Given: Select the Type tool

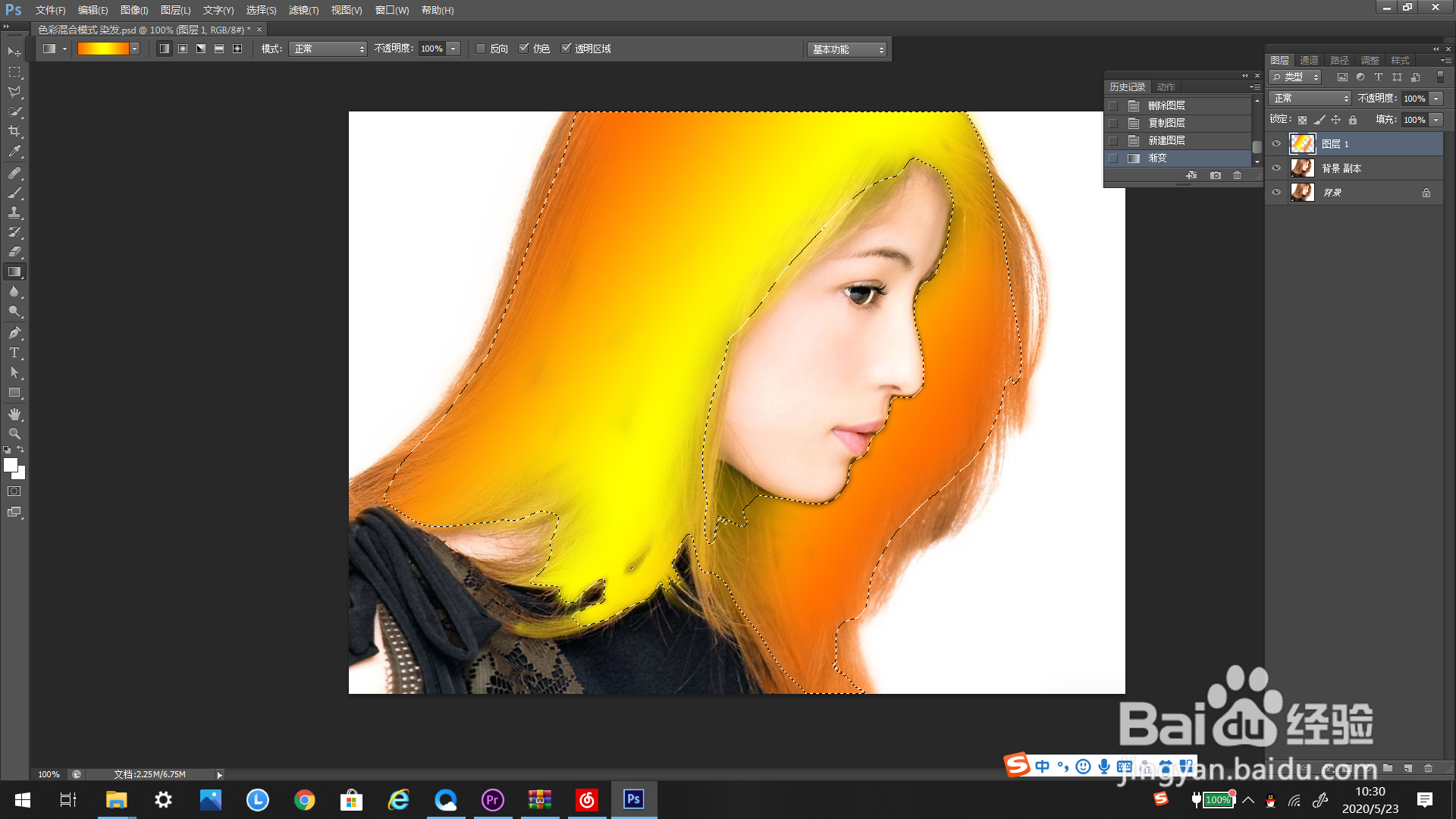Looking at the screenshot, I should click(x=14, y=353).
